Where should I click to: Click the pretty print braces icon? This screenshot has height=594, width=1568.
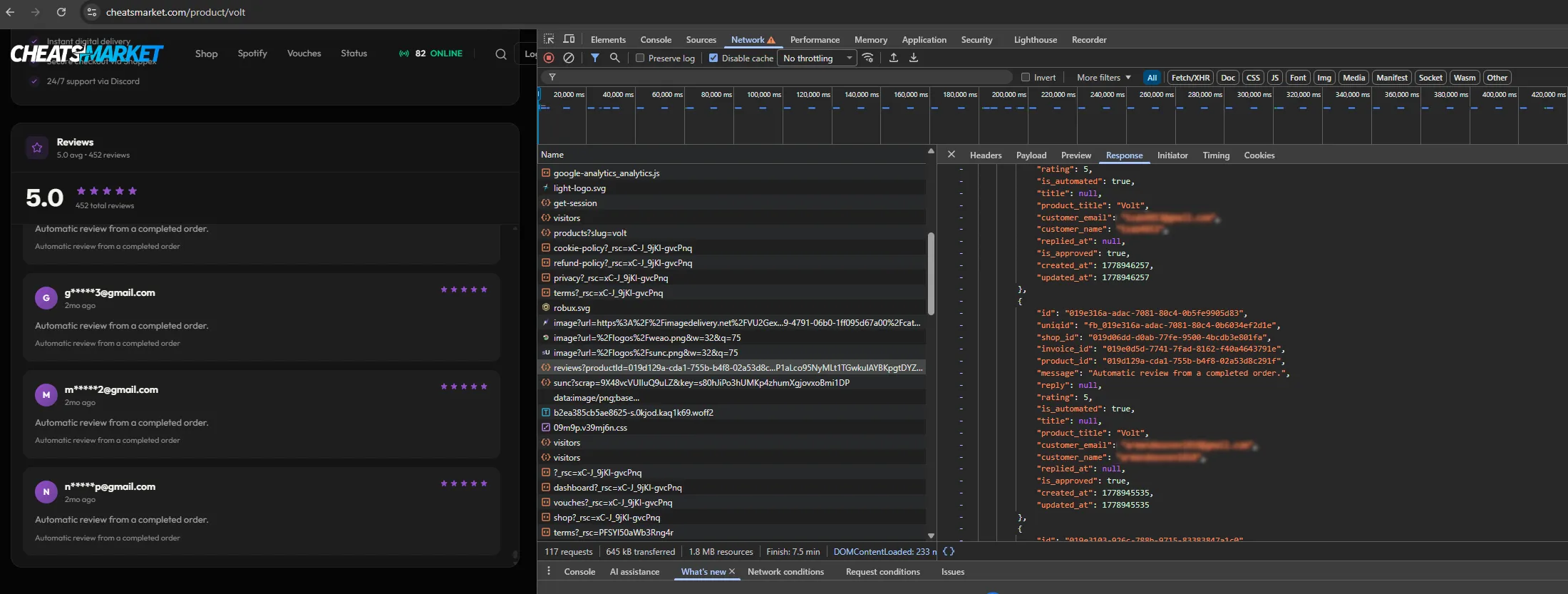click(x=949, y=551)
